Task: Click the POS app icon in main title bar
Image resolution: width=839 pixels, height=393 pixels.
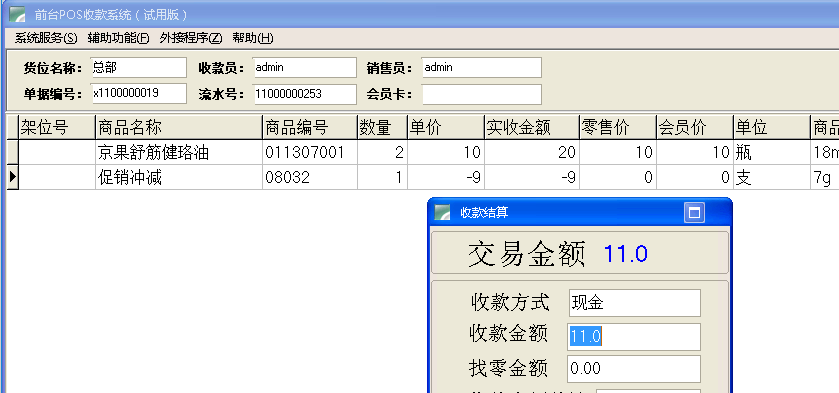Action: (x=17, y=14)
